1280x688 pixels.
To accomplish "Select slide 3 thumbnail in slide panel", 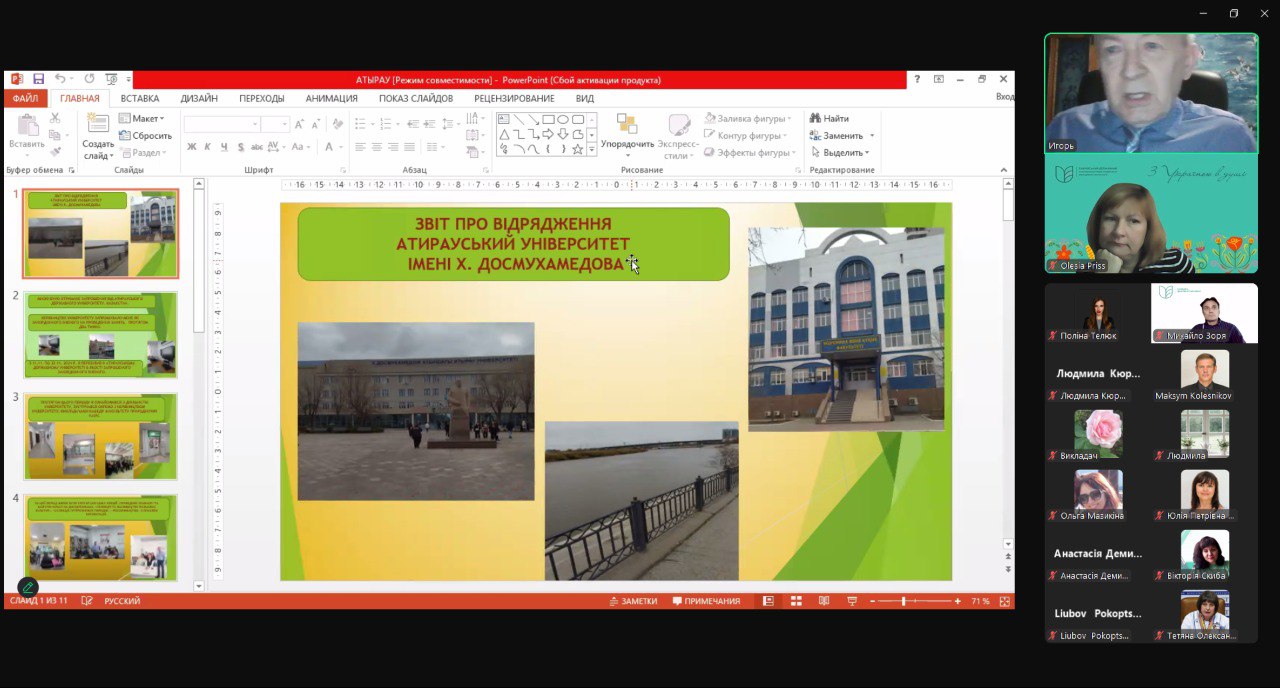I will [101, 436].
